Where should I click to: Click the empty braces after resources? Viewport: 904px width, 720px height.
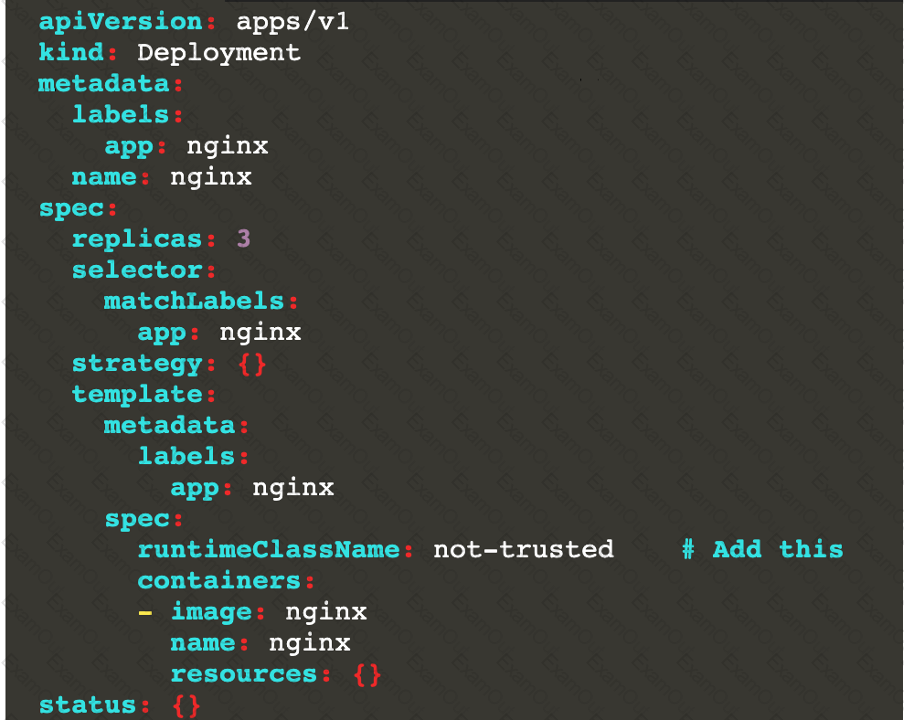[x=367, y=674]
